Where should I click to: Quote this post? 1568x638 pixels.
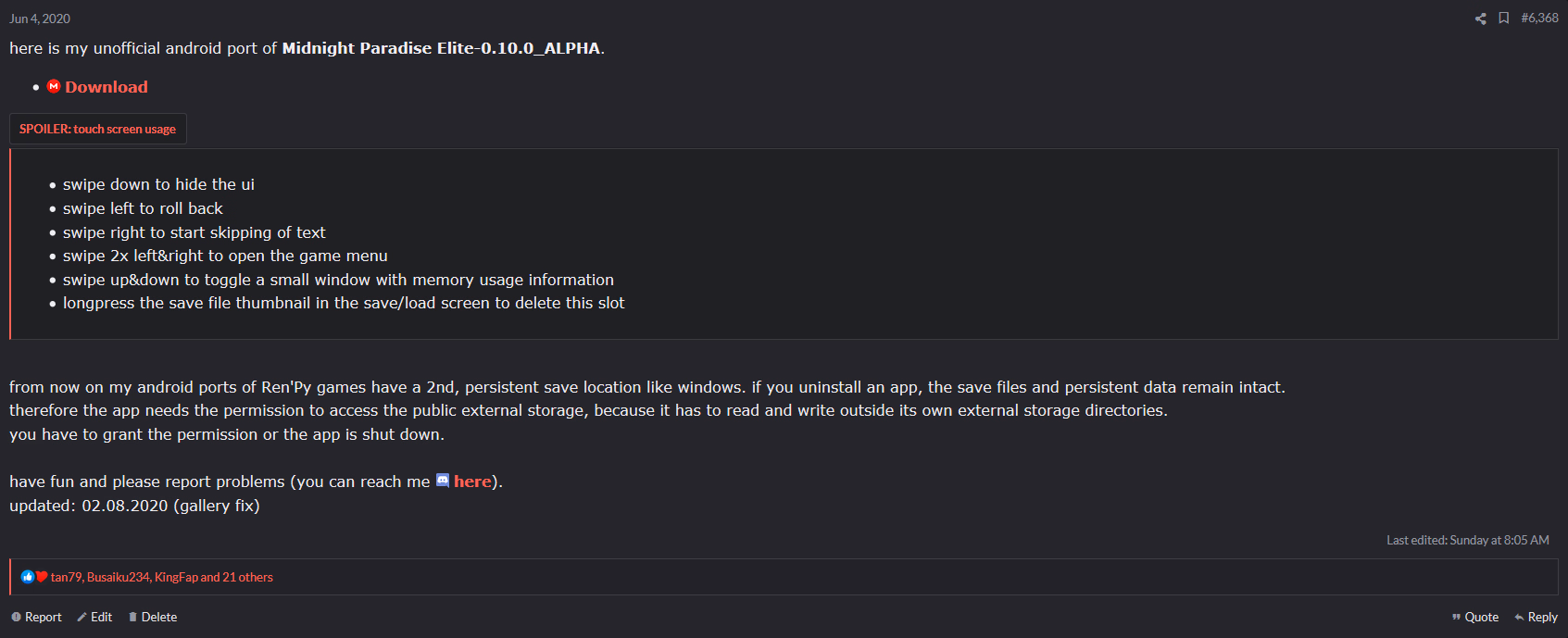pos(1475,617)
